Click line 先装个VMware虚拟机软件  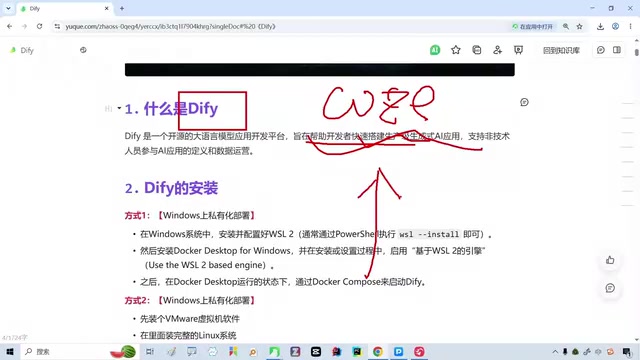tap(190, 319)
